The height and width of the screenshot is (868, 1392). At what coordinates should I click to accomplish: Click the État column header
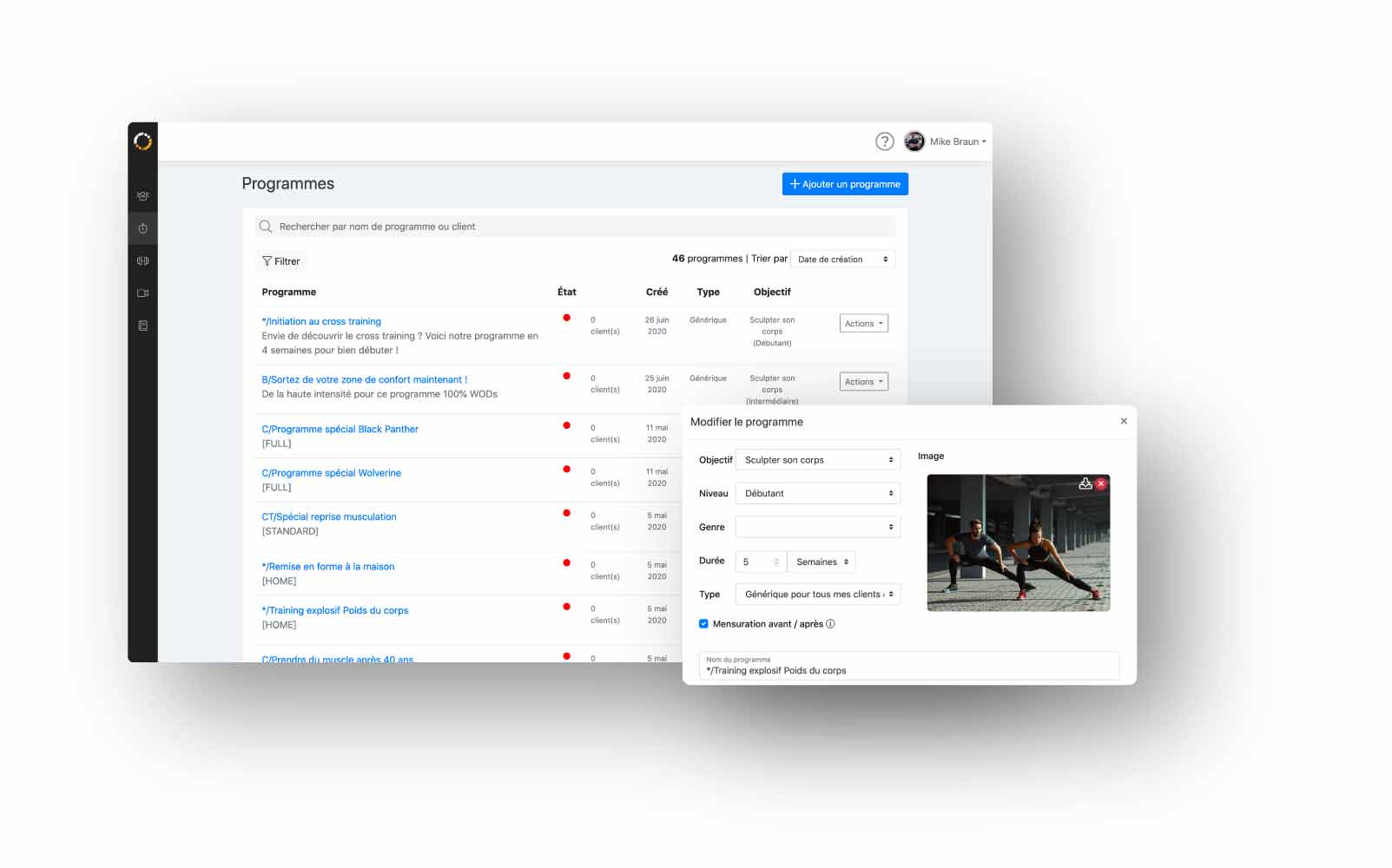click(566, 293)
